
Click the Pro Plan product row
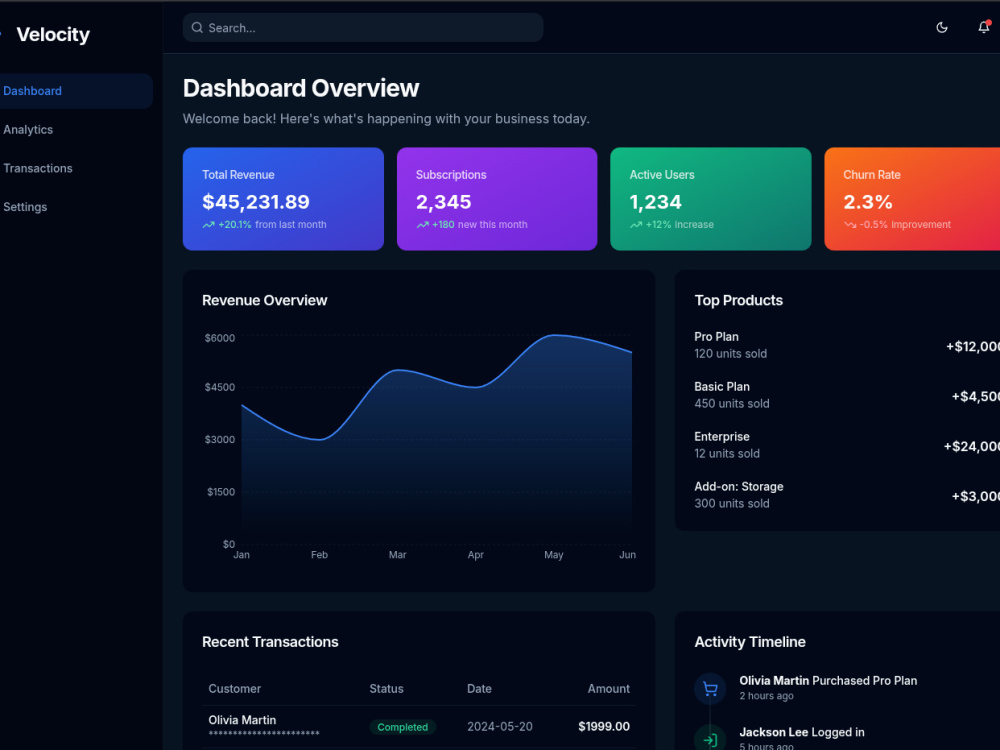click(847, 345)
